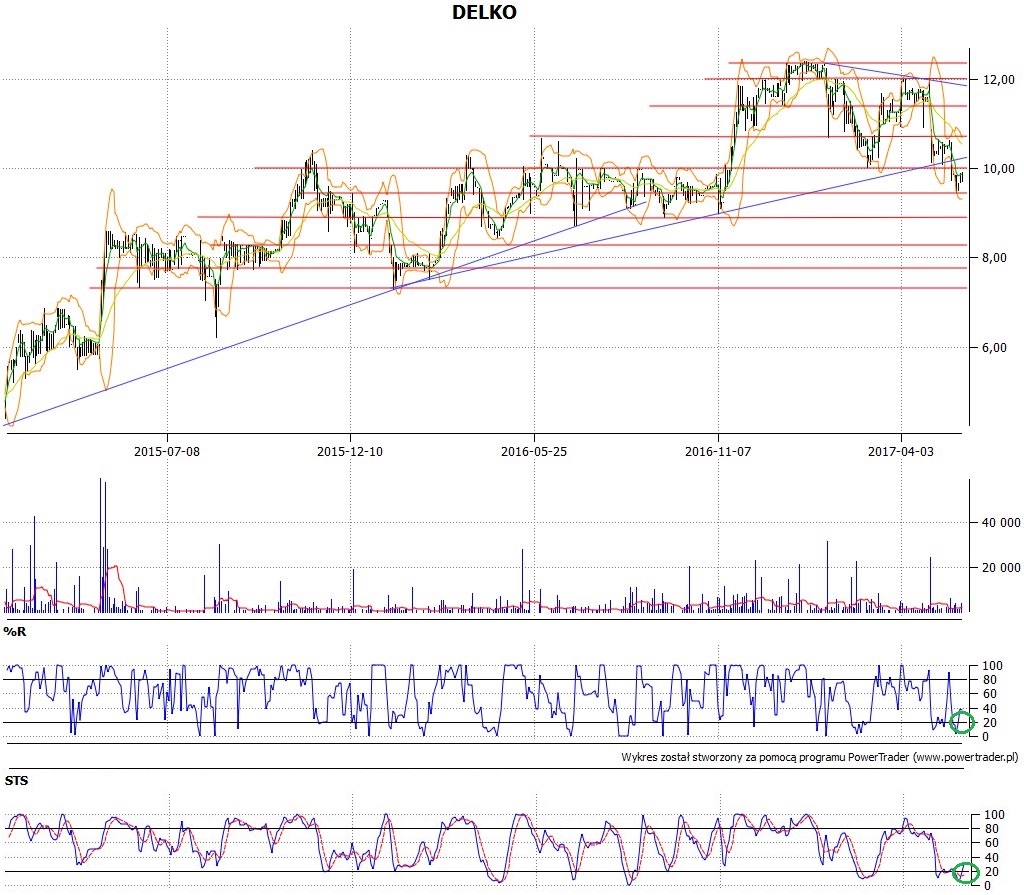Click the 8,00 price axis label
Viewport: 1024px width, 895px height.
994,258
